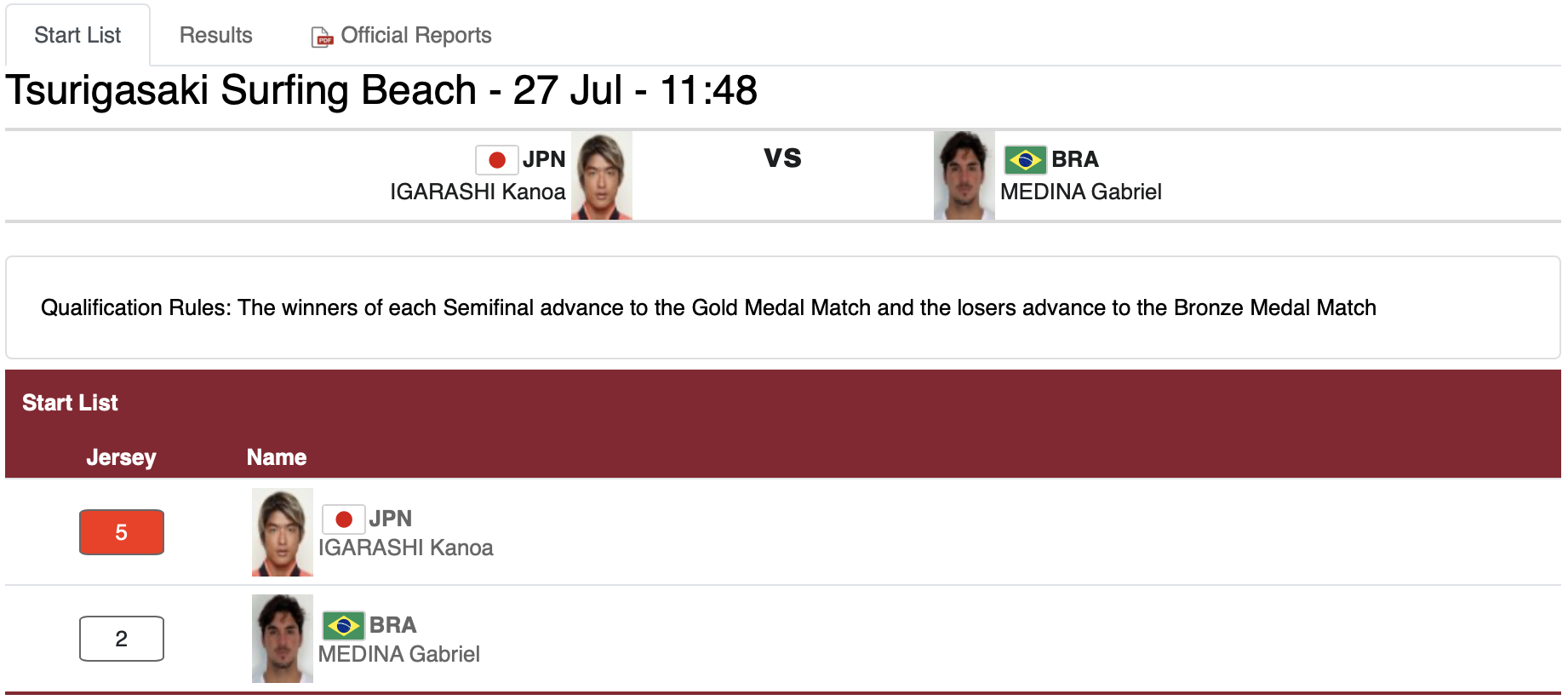Click the red jersey number 5 badge

[122, 532]
